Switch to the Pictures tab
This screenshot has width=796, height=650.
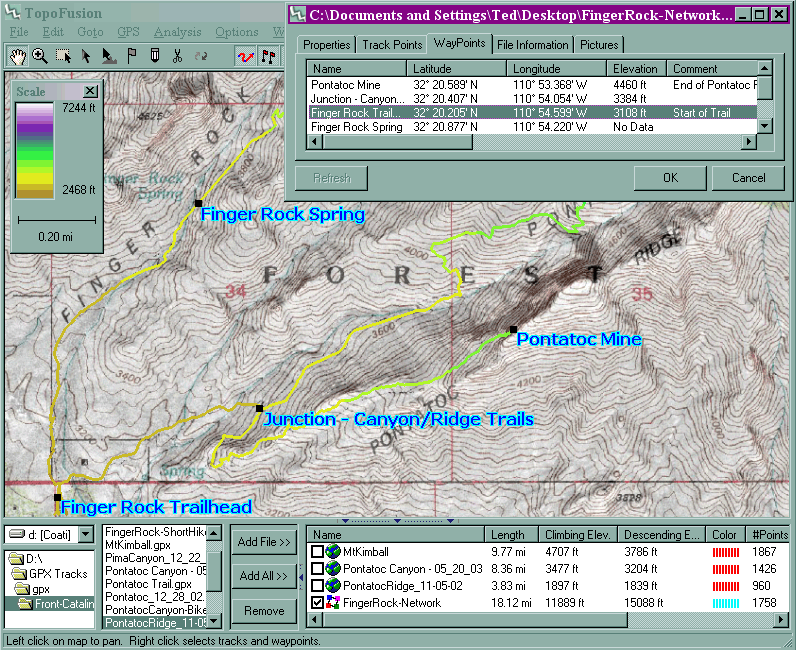pos(599,45)
